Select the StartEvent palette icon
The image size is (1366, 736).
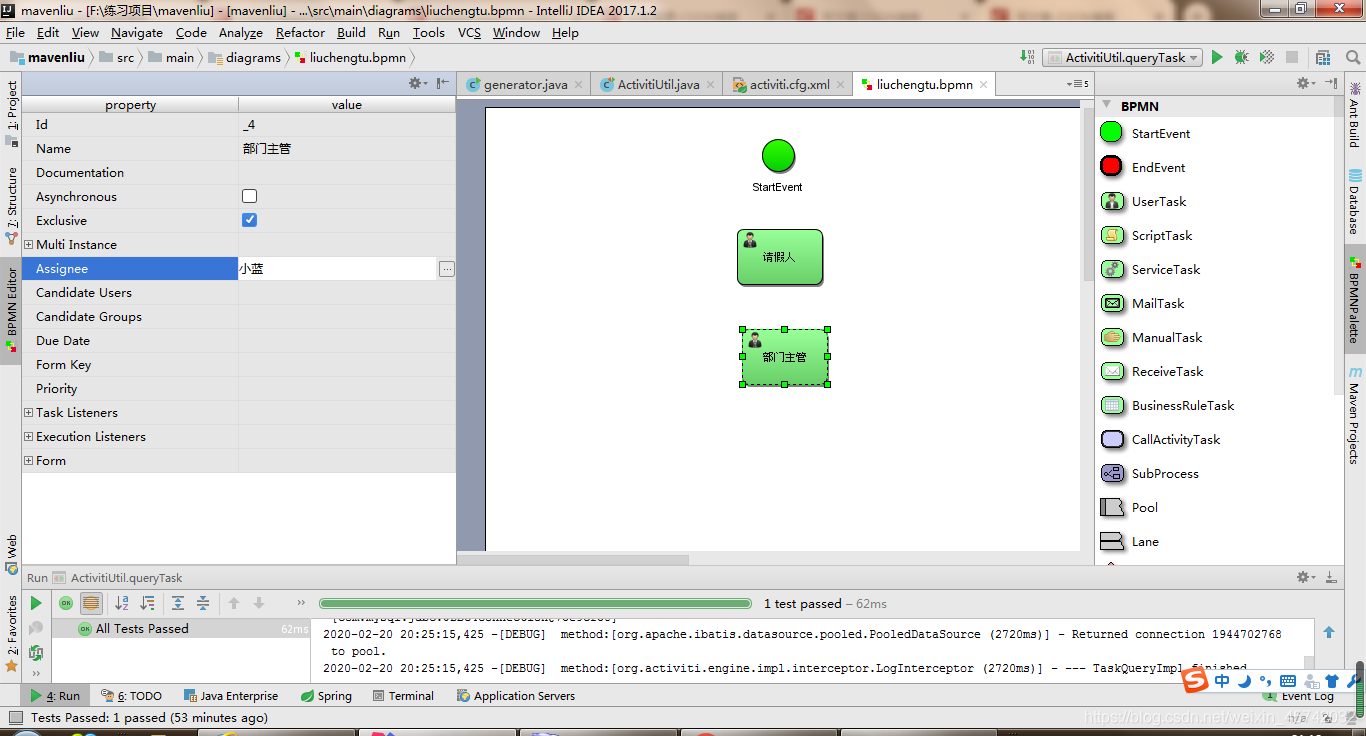pos(1111,133)
